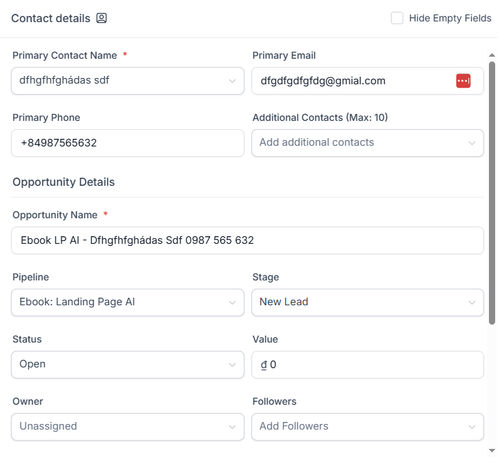Click the Primary Contact Name label

click(65, 55)
